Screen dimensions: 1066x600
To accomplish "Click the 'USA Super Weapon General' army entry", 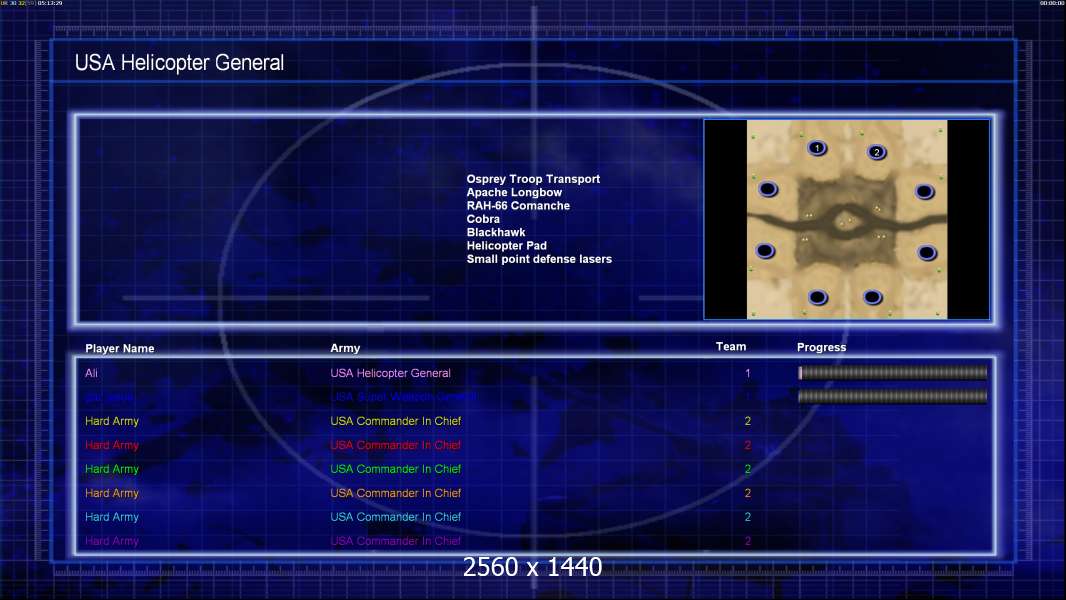I will pos(403,397).
